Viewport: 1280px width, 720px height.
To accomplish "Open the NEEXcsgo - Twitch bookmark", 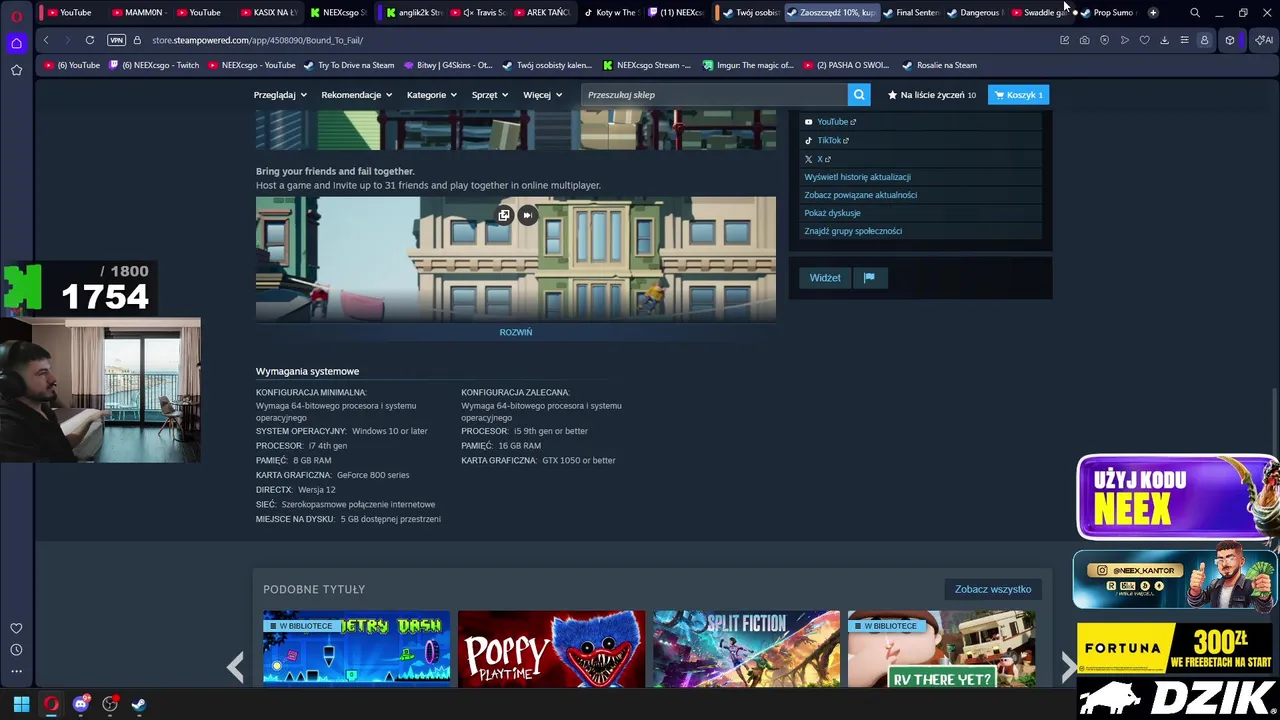I will pos(154,65).
